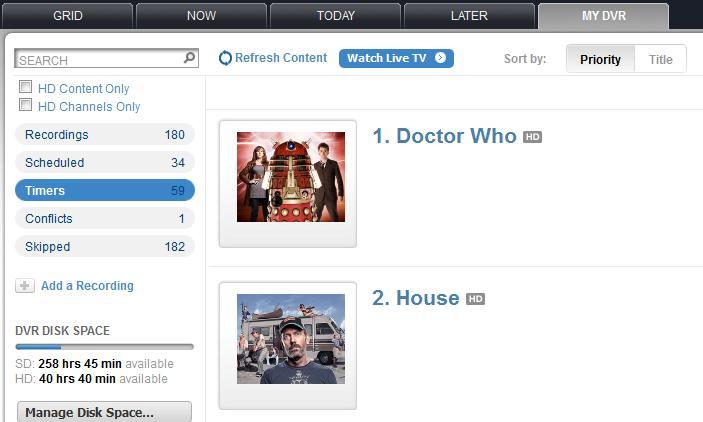Image resolution: width=703 pixels, height=422 pixels.
Task: Click the arrow icon on Watch Live TV
Action: 440,58
